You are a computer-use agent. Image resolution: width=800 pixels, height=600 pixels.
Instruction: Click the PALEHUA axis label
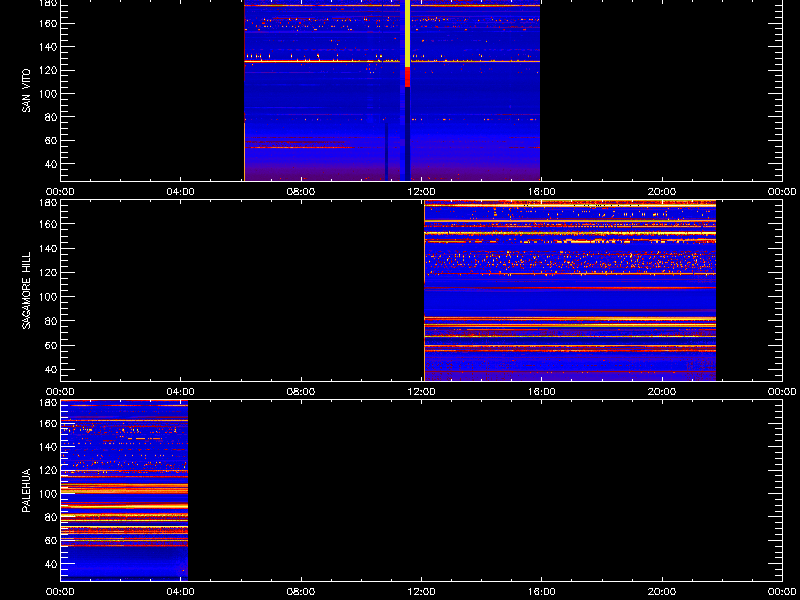(x=26, y=490)
